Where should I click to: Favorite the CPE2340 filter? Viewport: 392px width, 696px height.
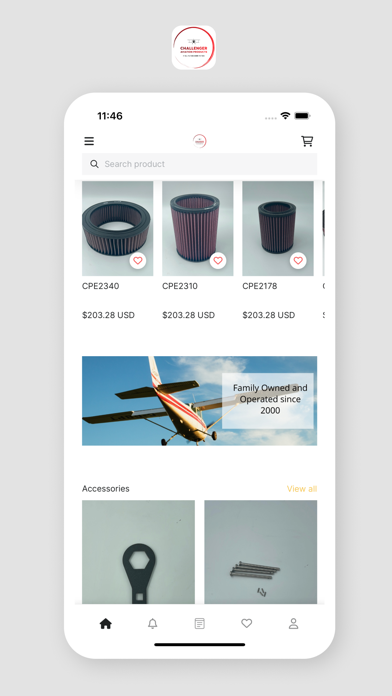[138, 261]
